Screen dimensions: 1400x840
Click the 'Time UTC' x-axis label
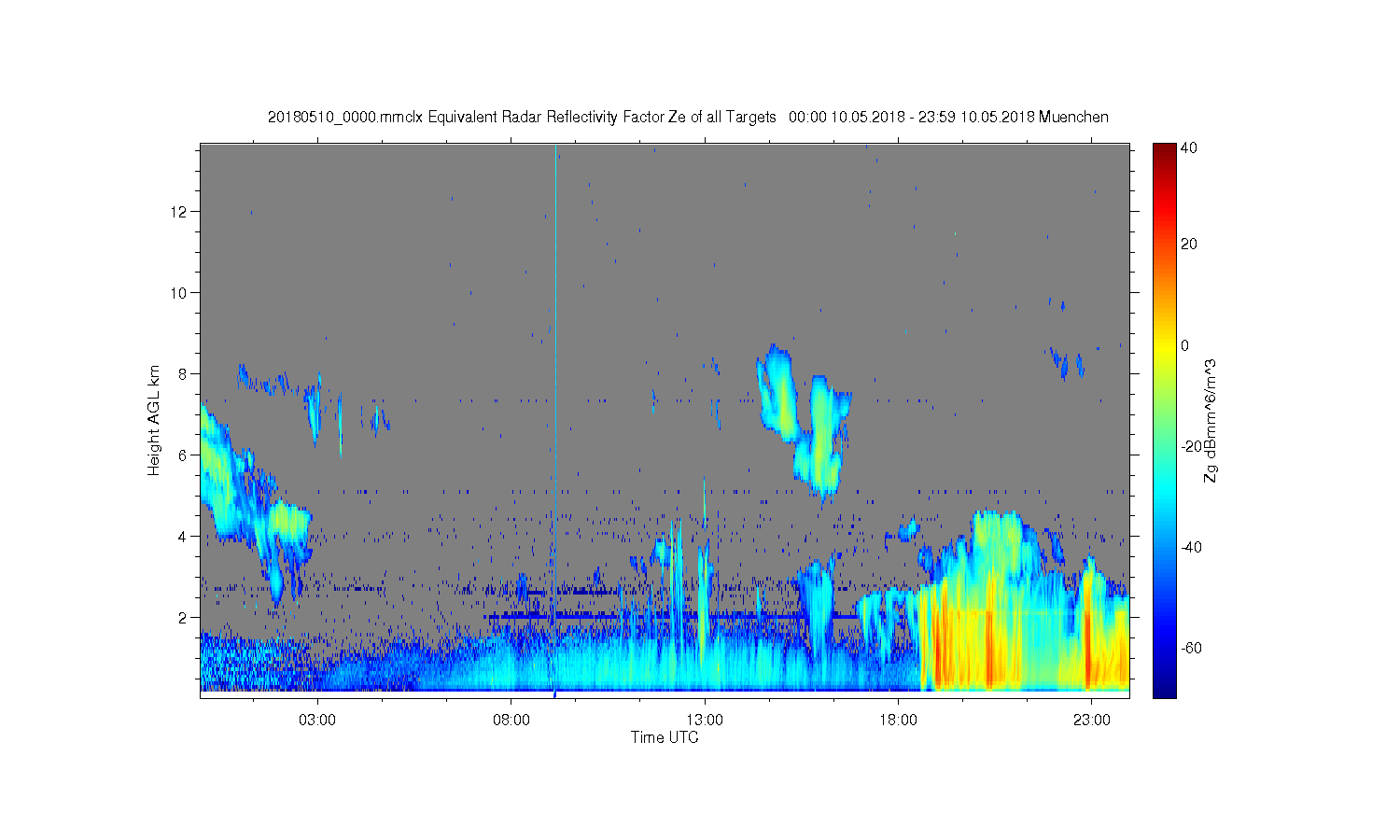pos(665,737)
